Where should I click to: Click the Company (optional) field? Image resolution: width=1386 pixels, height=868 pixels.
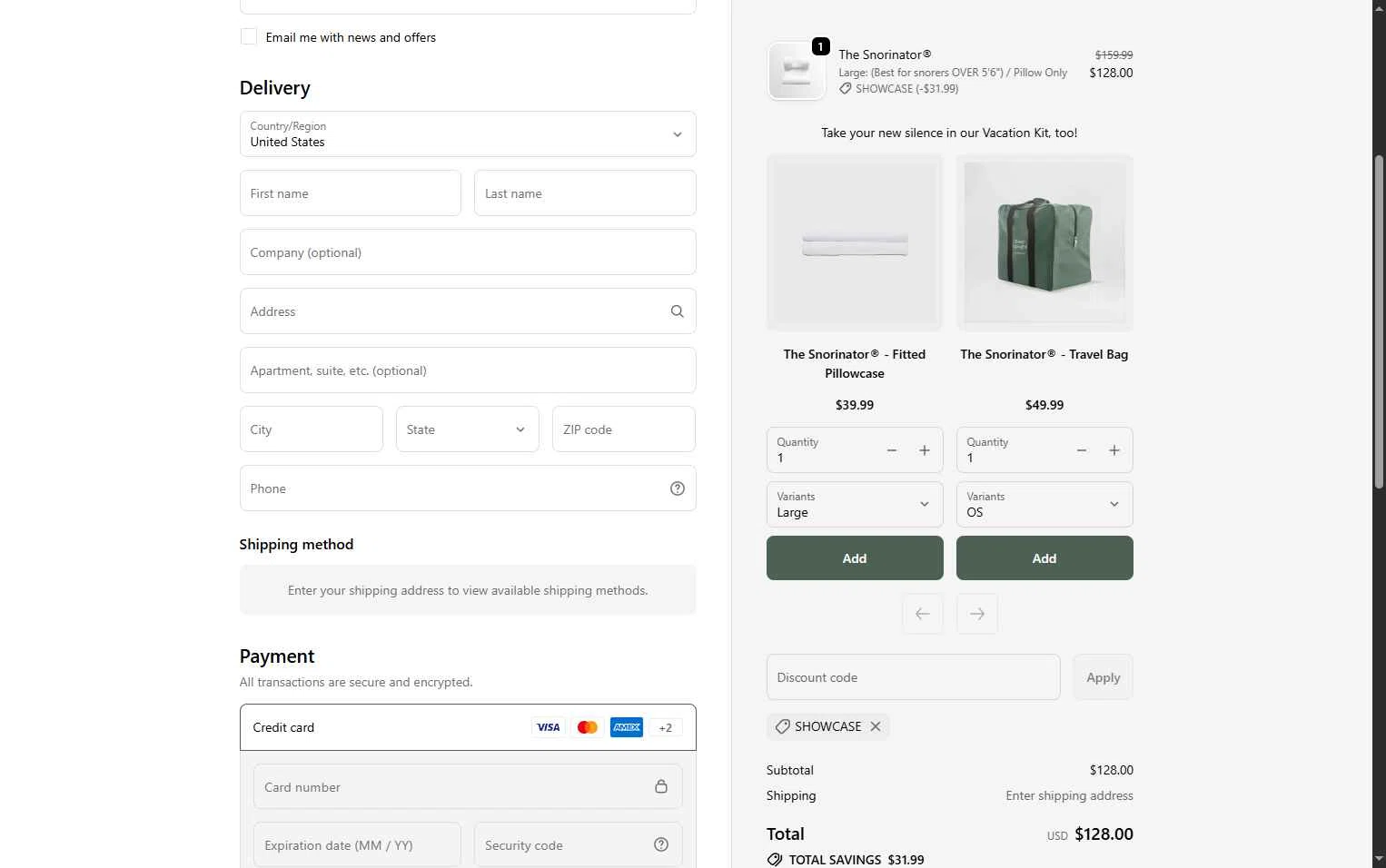(468, 252)
